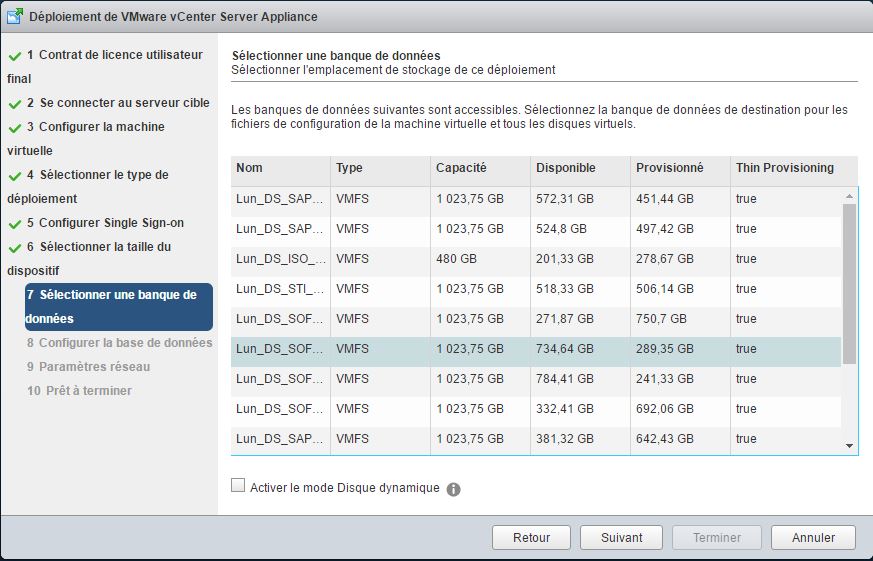Image resolution: width=873 pixels, height=561 pixels.
Task: Enable Activer le mode Disque dynamique checkbox
Action: tap(238, 485)
